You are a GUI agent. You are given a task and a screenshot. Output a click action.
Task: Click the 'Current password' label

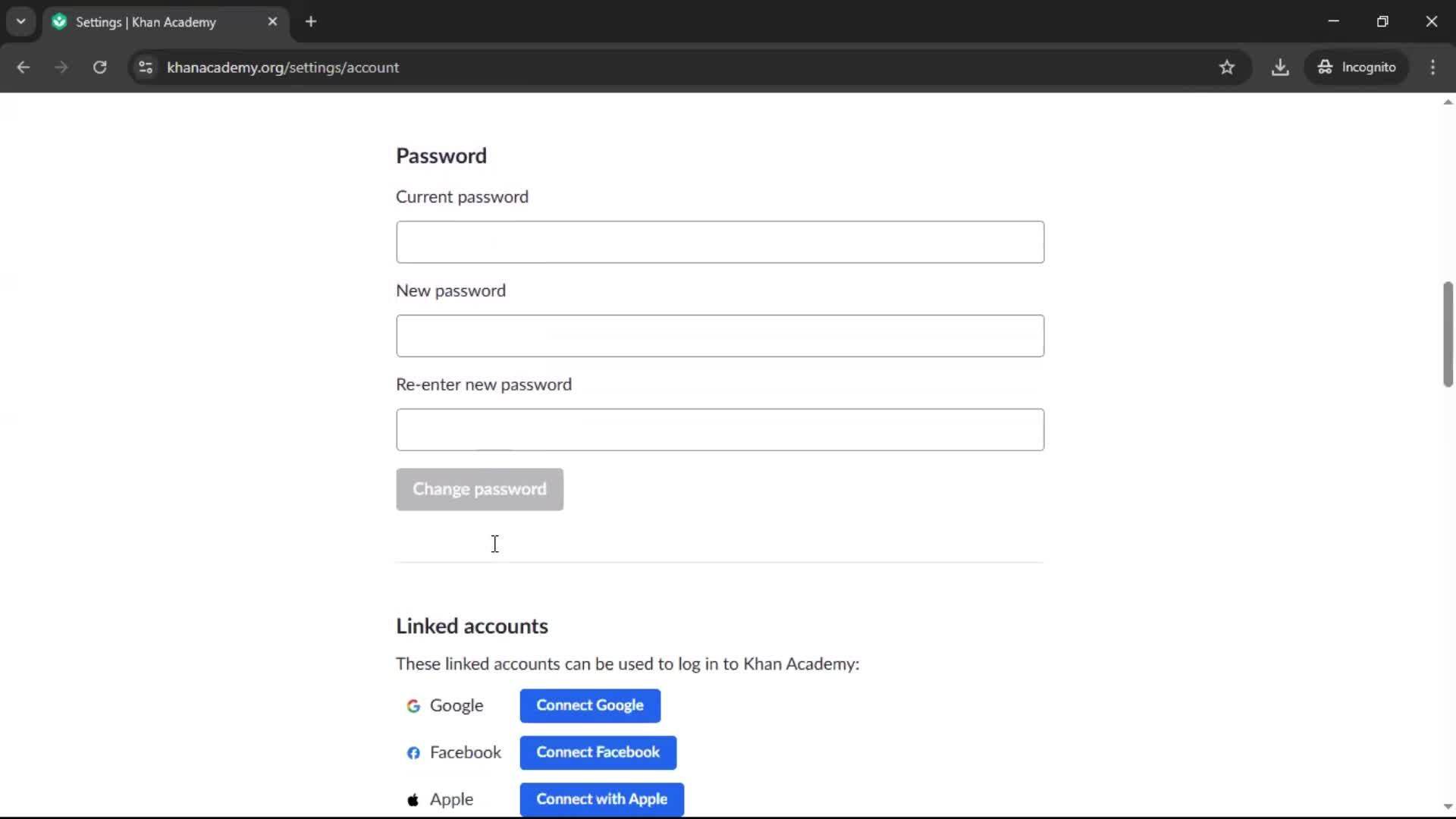(462, 196)
